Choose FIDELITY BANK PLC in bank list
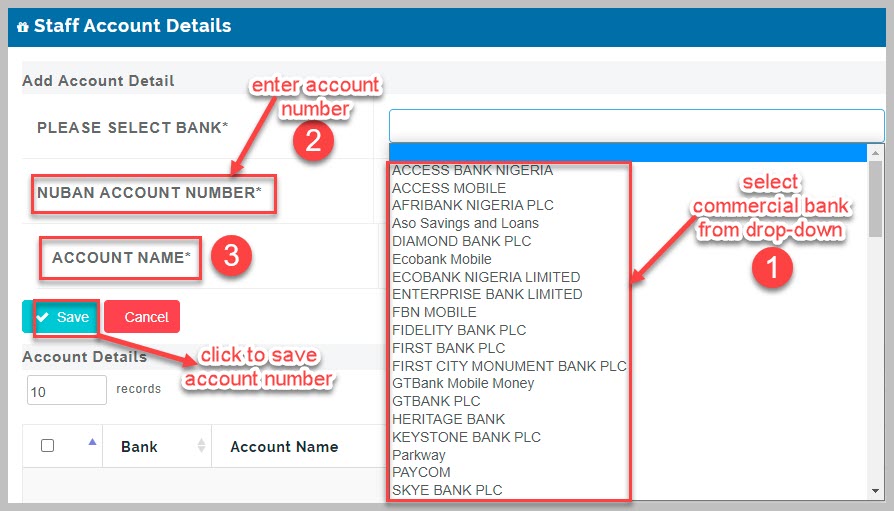The height and width of the screenshot is (511, 894). click(459, 330)
